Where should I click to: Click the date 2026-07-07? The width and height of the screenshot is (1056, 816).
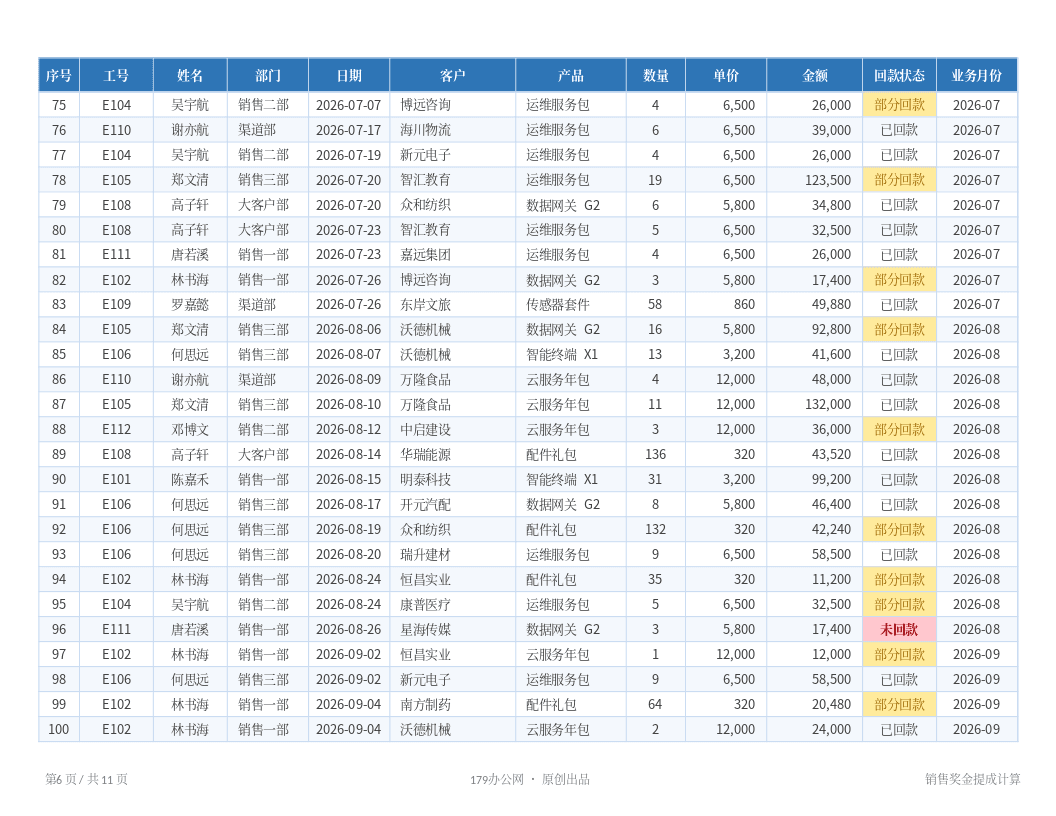coord(348,105)
